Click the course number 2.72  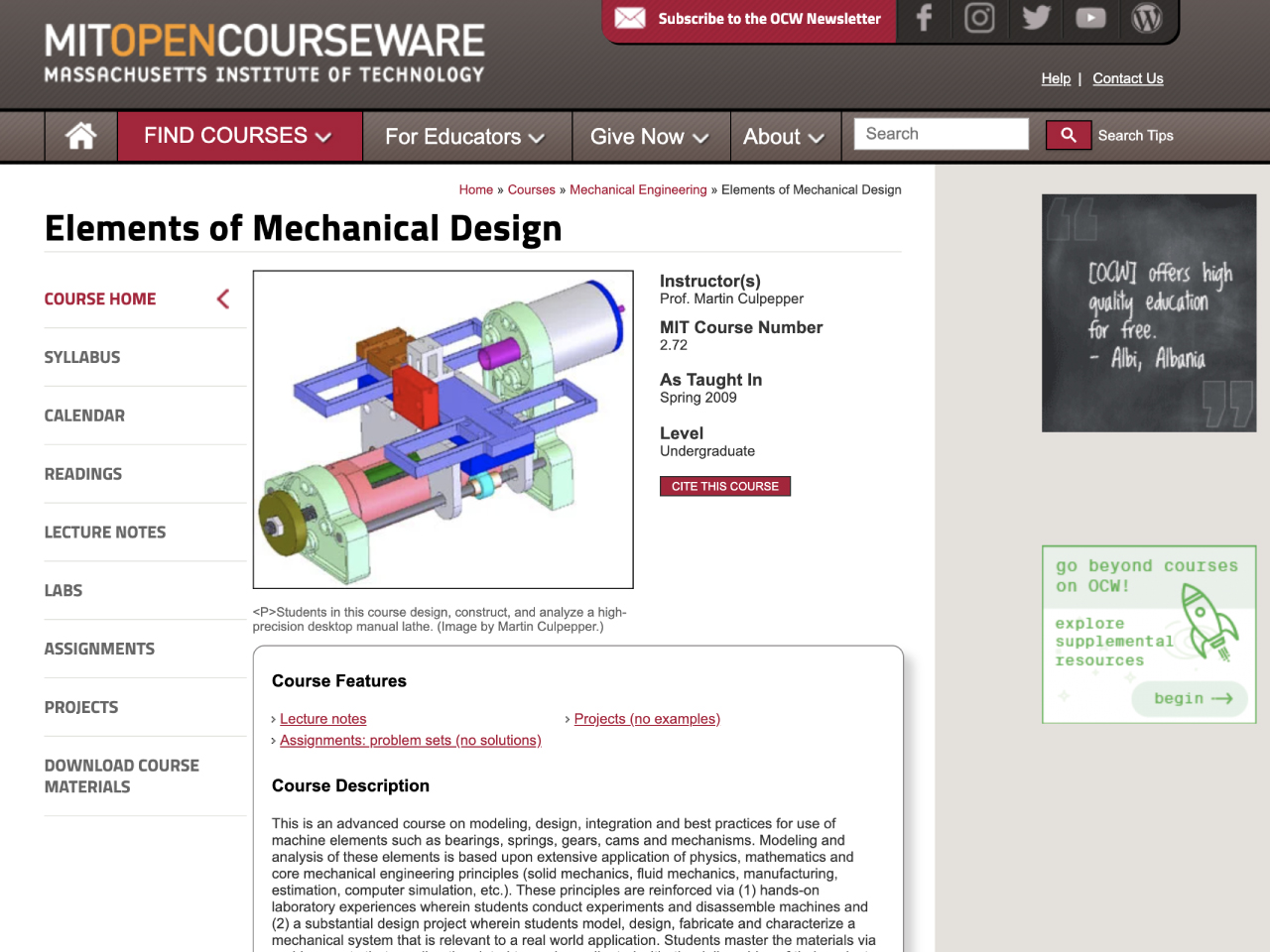(674, 345)
